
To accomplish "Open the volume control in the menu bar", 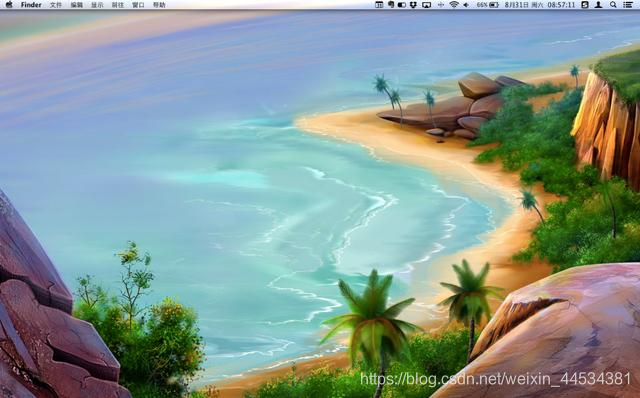I will pyautogui.click(x=466, y=5).
